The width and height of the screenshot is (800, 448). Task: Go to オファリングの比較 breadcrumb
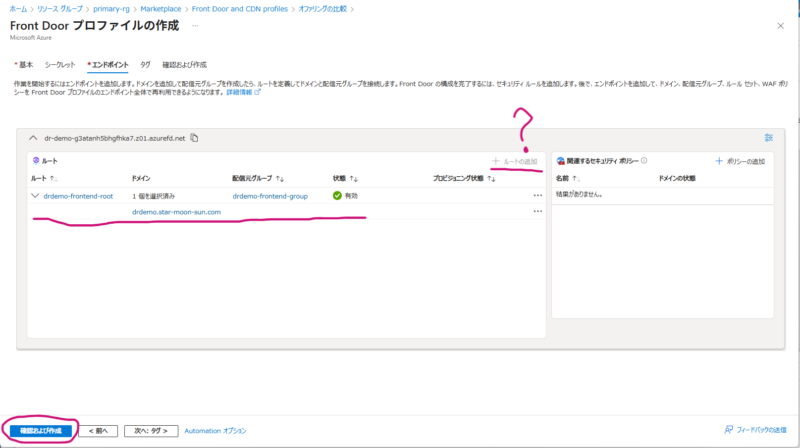point(322,9)
